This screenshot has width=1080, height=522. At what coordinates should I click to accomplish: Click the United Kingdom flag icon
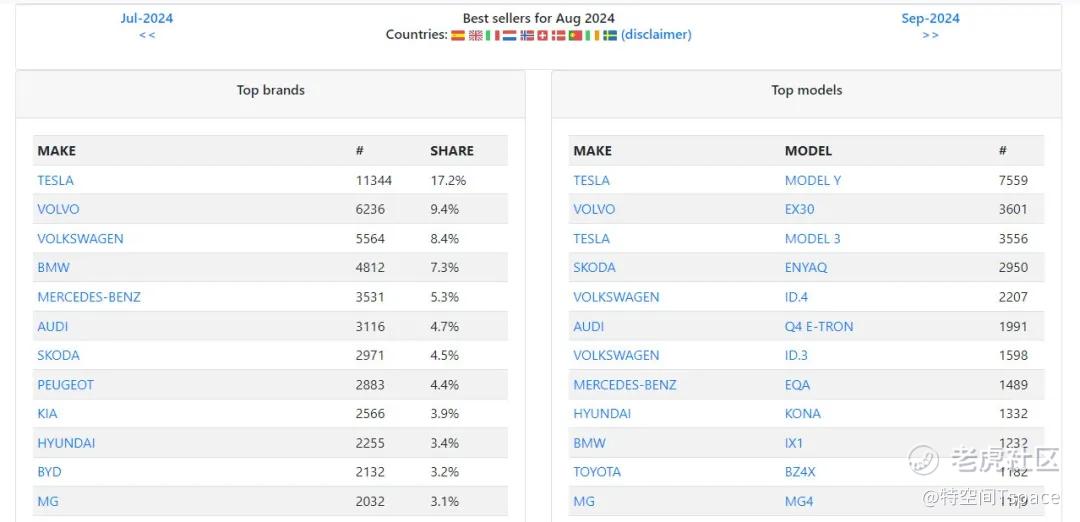(475, 35)
